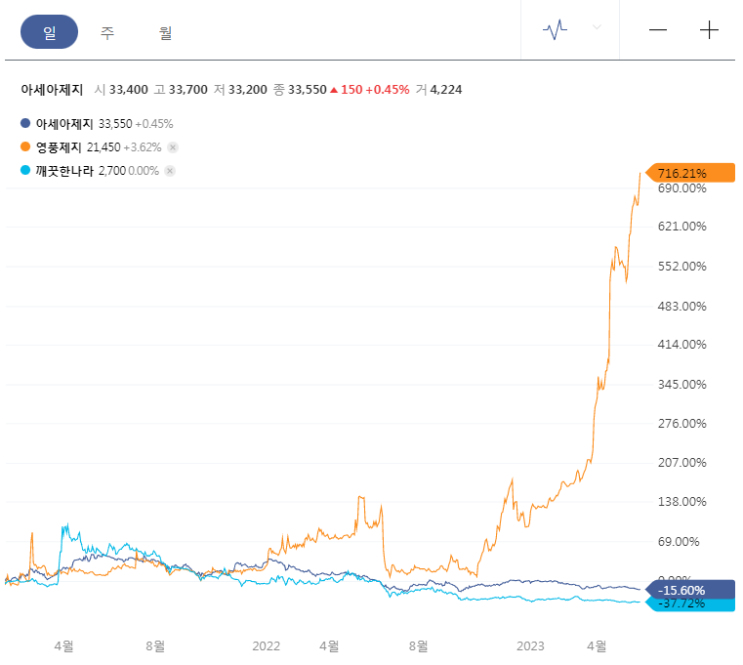This screenshot has width=743, height=665.
Task: Click the 아세아제지 stock title in header
Action: click(52, 90)
